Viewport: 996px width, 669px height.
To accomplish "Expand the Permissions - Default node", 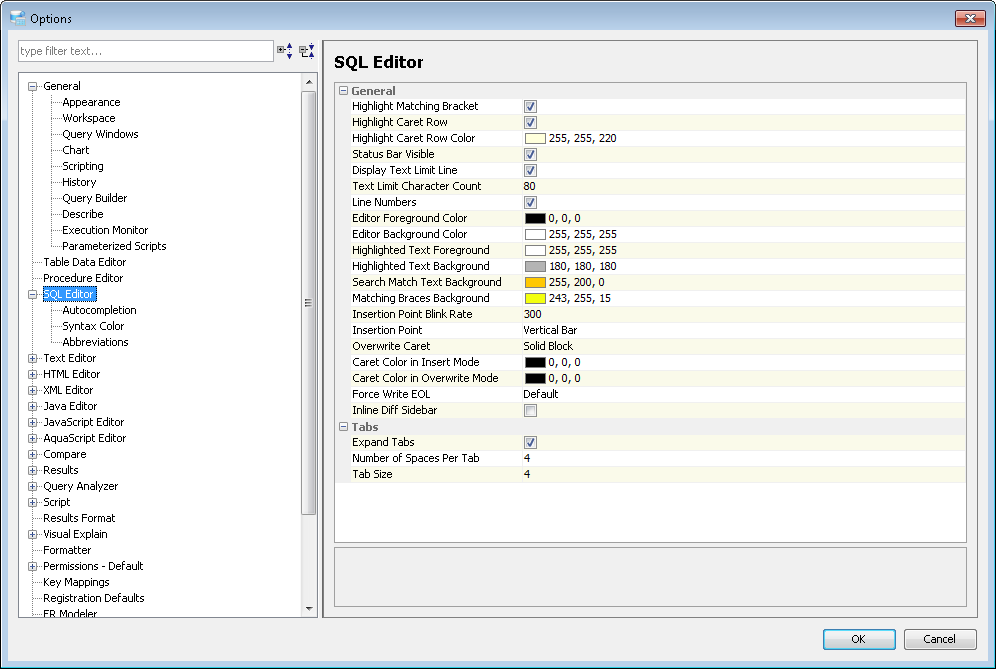I will 32,566.
